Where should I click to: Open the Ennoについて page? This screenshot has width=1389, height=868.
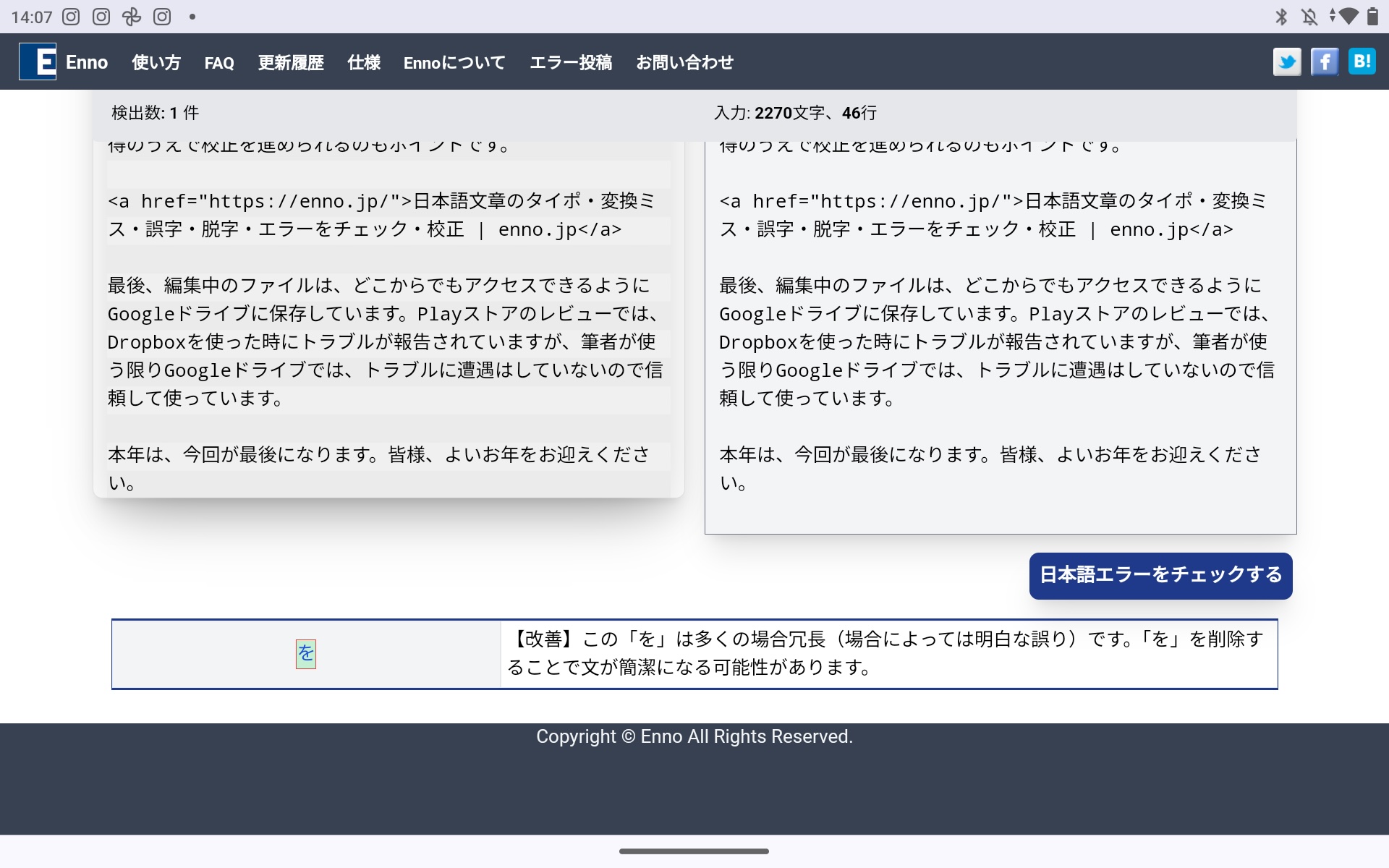point(454,62)
